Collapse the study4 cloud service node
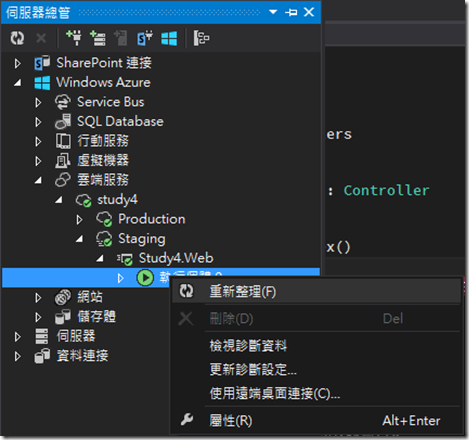 click(59, 200)
